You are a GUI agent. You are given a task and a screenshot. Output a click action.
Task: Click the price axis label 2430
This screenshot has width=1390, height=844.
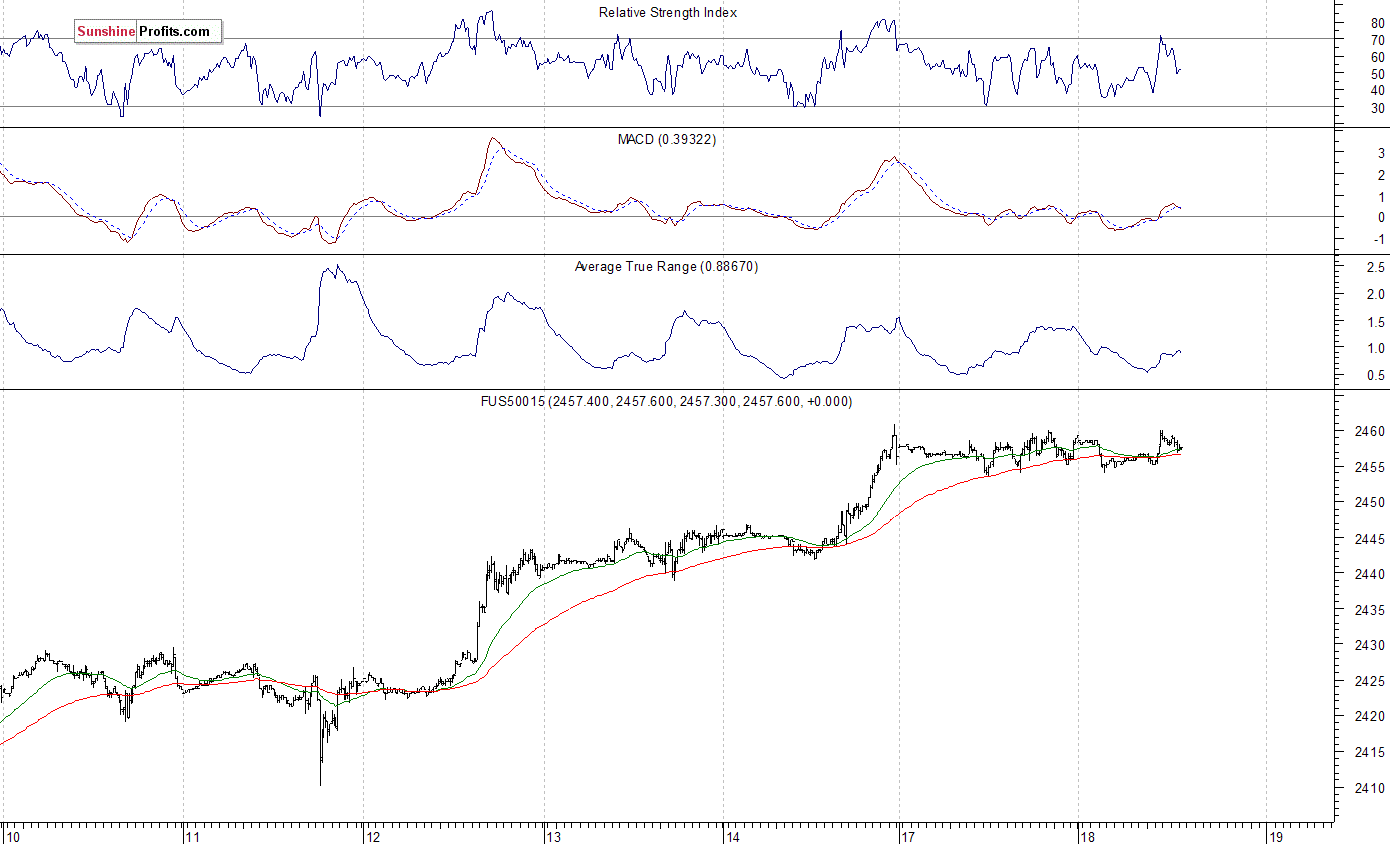[x=1371, y=645]
